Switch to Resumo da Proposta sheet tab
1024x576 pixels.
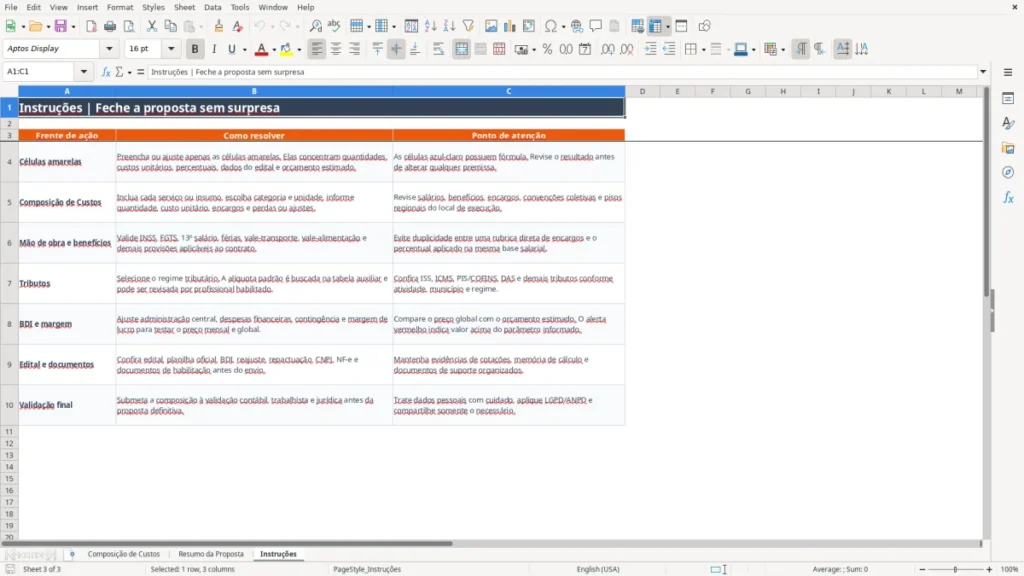[x=211, y=554]
